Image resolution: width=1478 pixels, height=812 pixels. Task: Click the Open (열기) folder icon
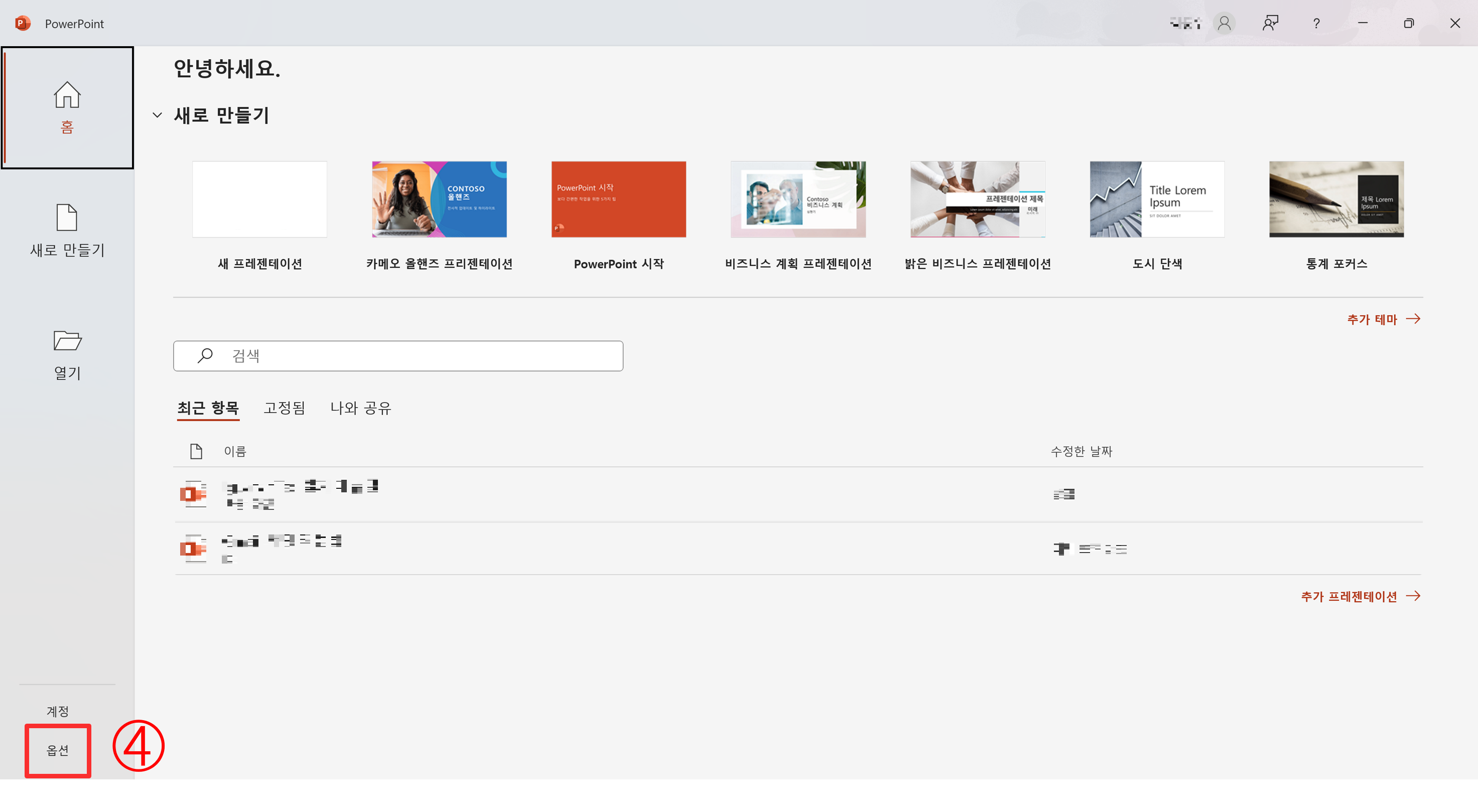67,341
